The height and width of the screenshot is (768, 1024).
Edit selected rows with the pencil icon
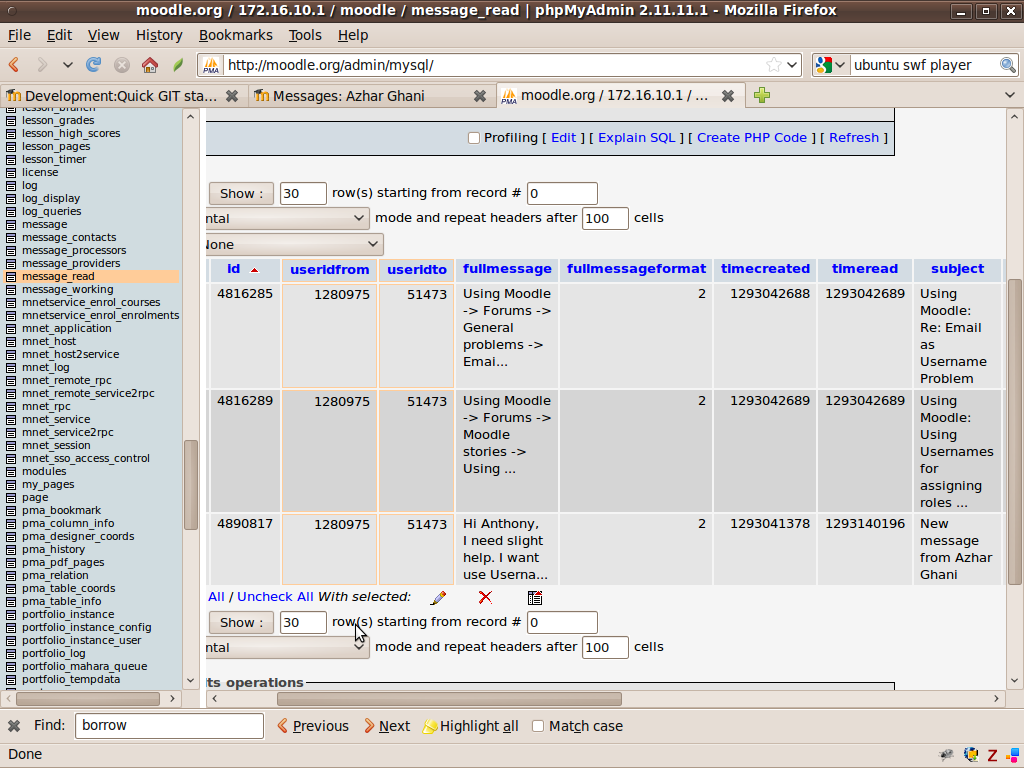pos(438,598)
